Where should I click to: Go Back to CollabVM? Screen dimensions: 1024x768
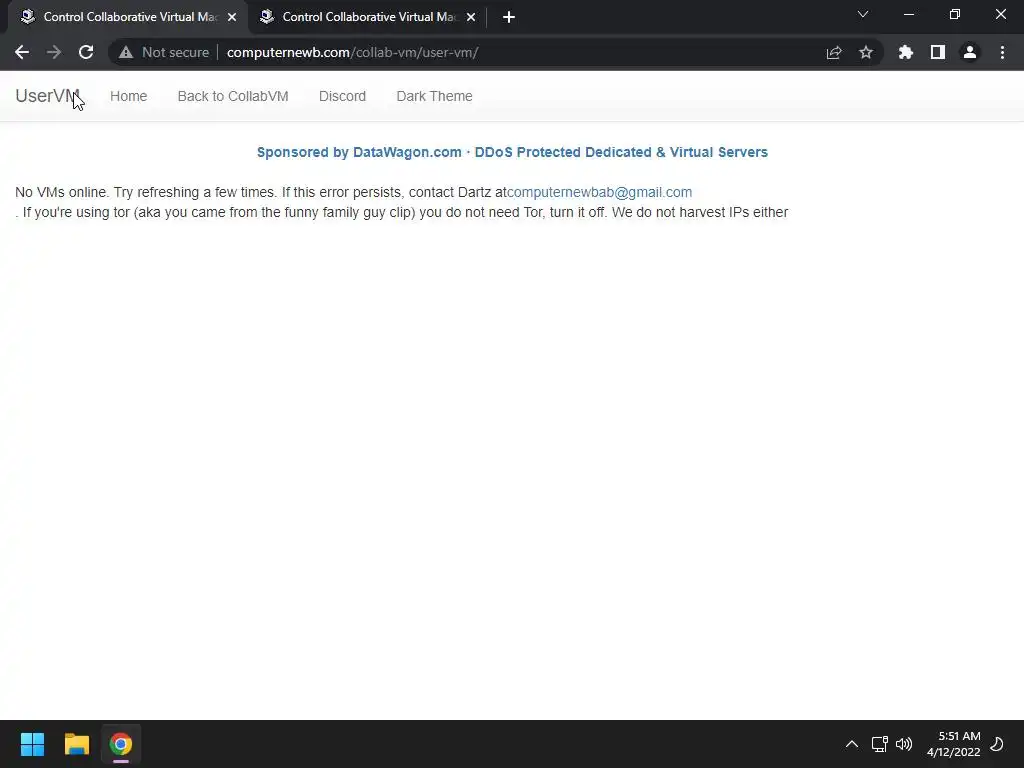tap(233, 96)
